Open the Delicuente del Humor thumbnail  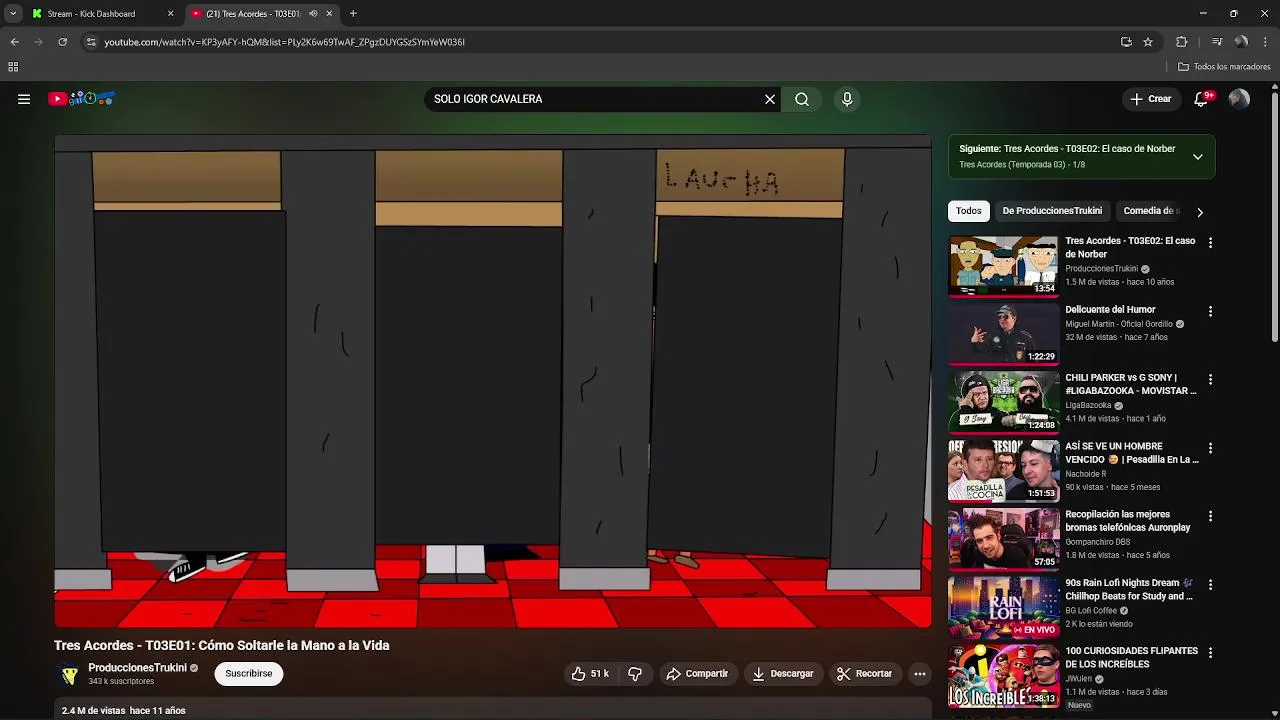click(x=1003, y=334)
